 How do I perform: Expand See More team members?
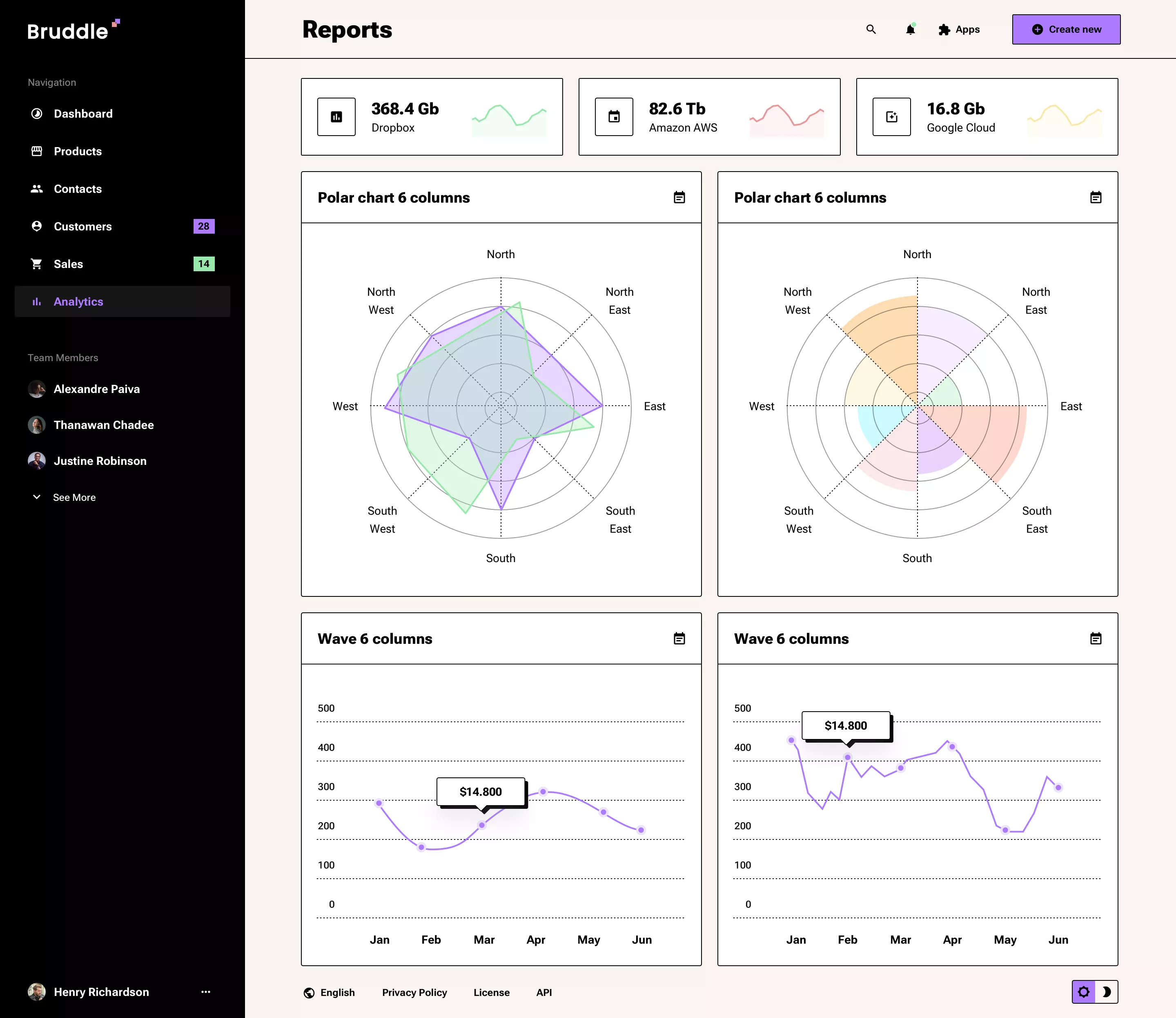point(74,497)
